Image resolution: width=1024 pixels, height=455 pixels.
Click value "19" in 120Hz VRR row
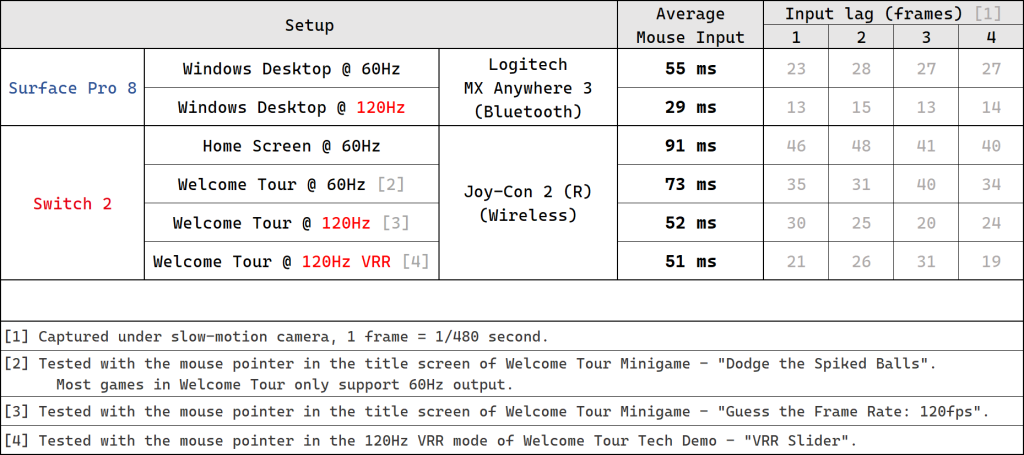point(991,261)
